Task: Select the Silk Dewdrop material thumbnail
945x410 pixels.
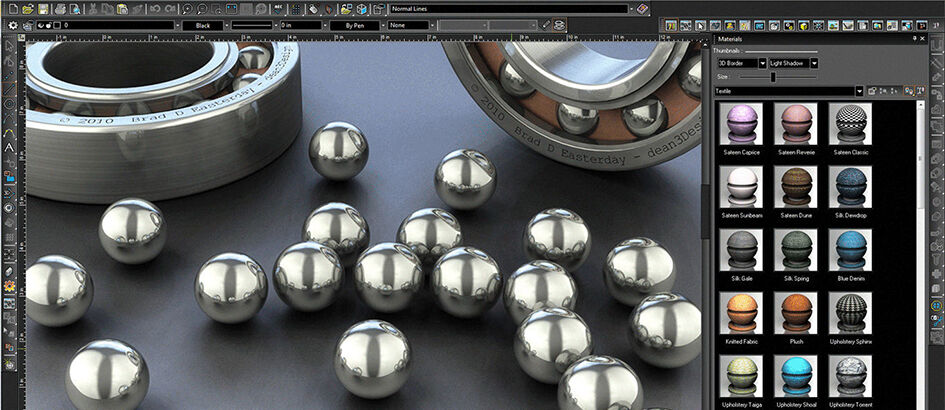Action: coord(850,187)
